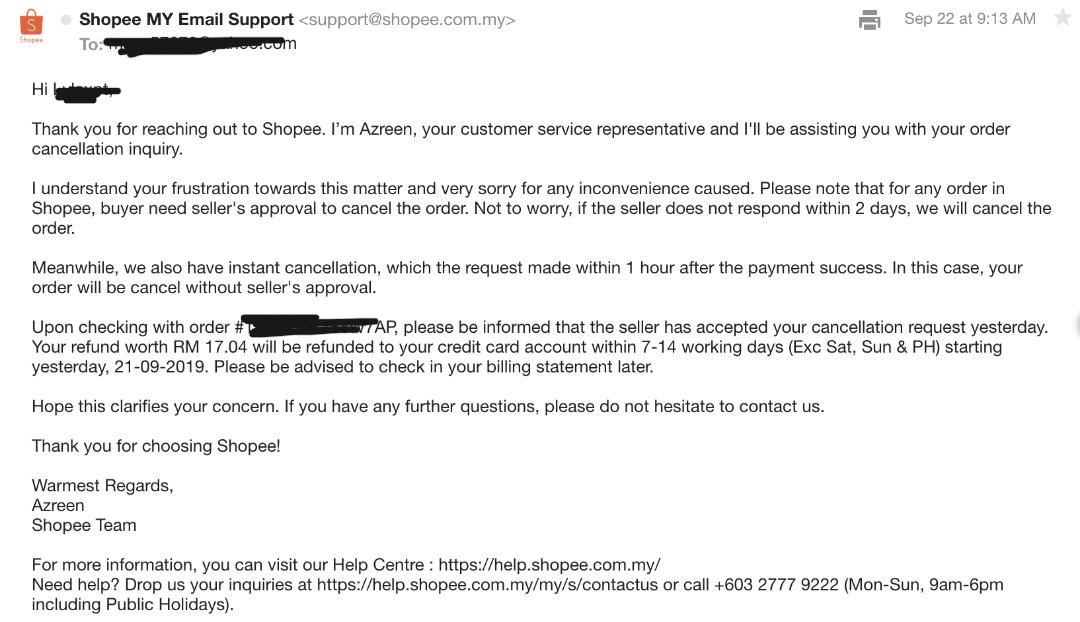Click the unread indicator dot next to sender
1080x622 pixels.
[x=65, y=18]
